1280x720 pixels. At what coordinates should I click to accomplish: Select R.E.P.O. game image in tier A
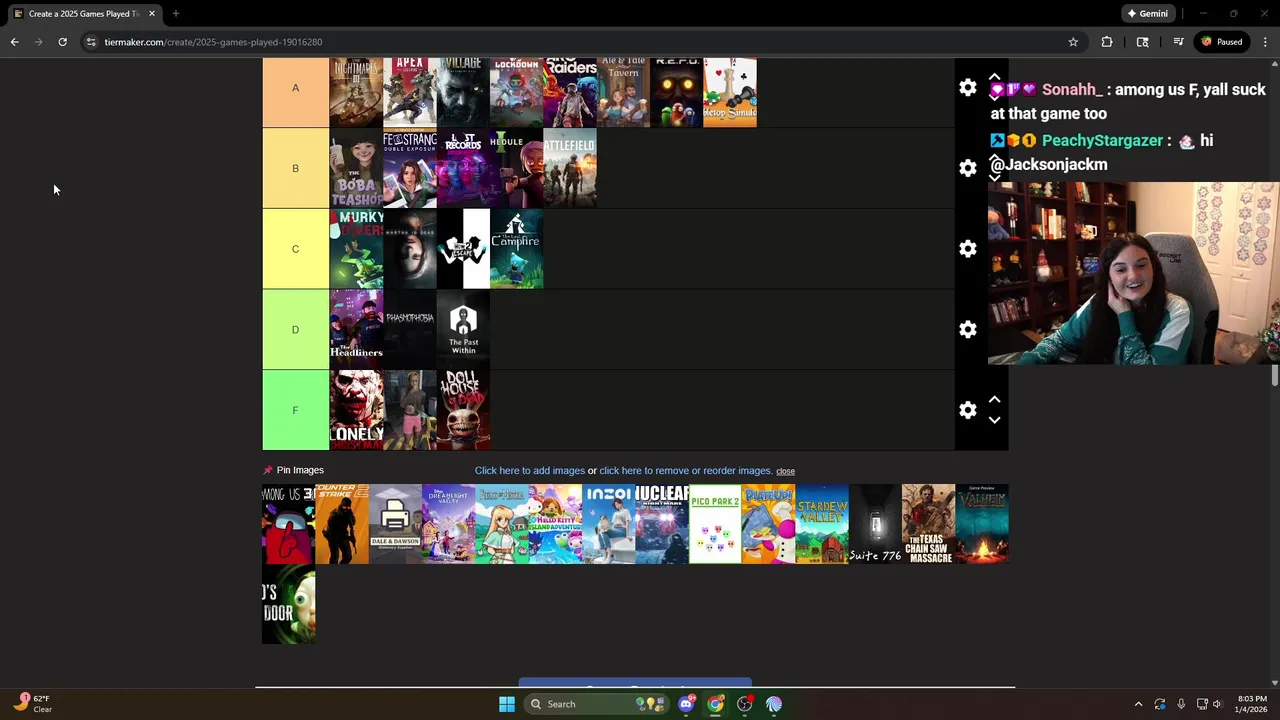coord(676,92)
